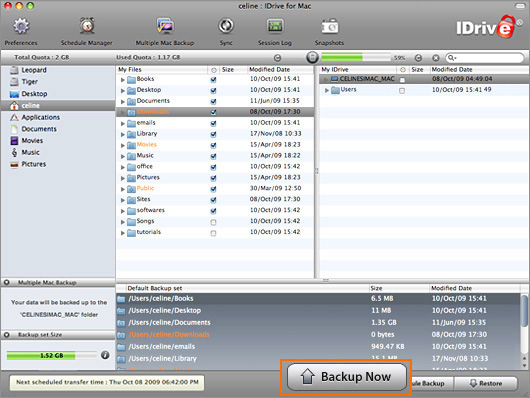Uncheck the Books folder checkbox
This screenshot has height=398, width=530.
point(213,80)
